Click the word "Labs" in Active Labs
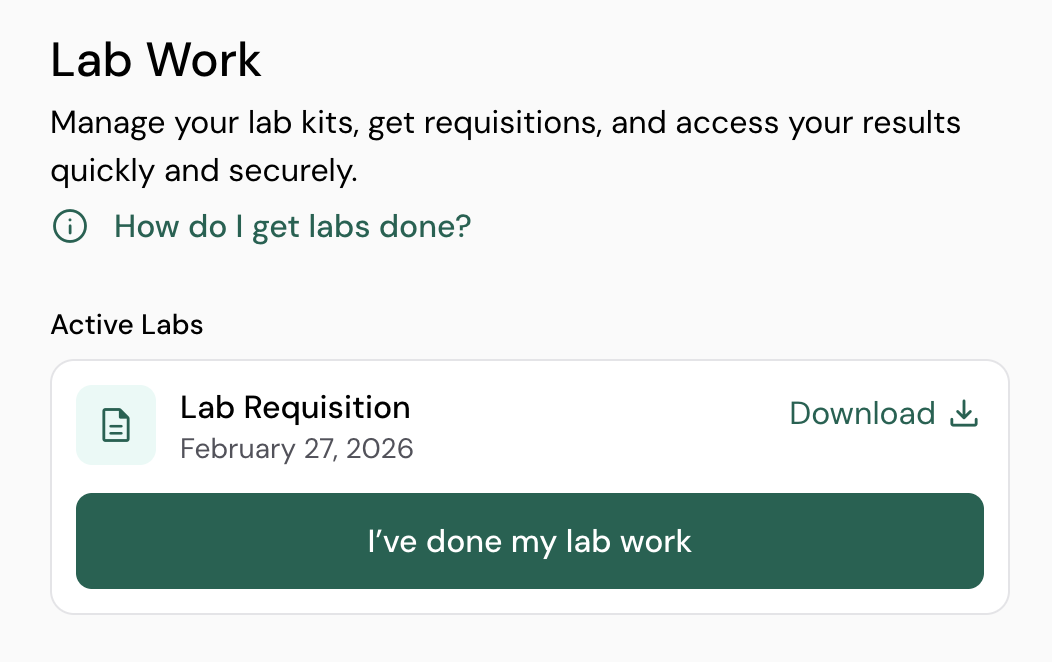 (170, 325)
